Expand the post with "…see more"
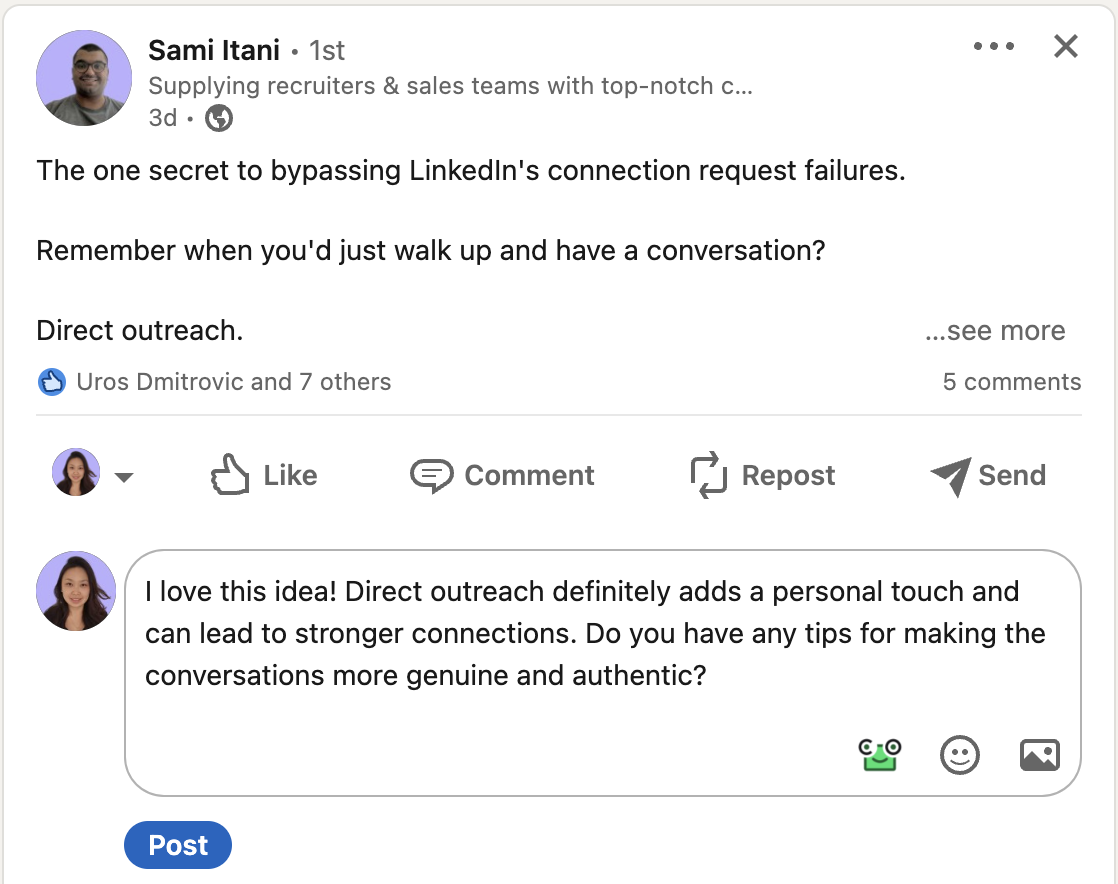 tap(995, 331)
